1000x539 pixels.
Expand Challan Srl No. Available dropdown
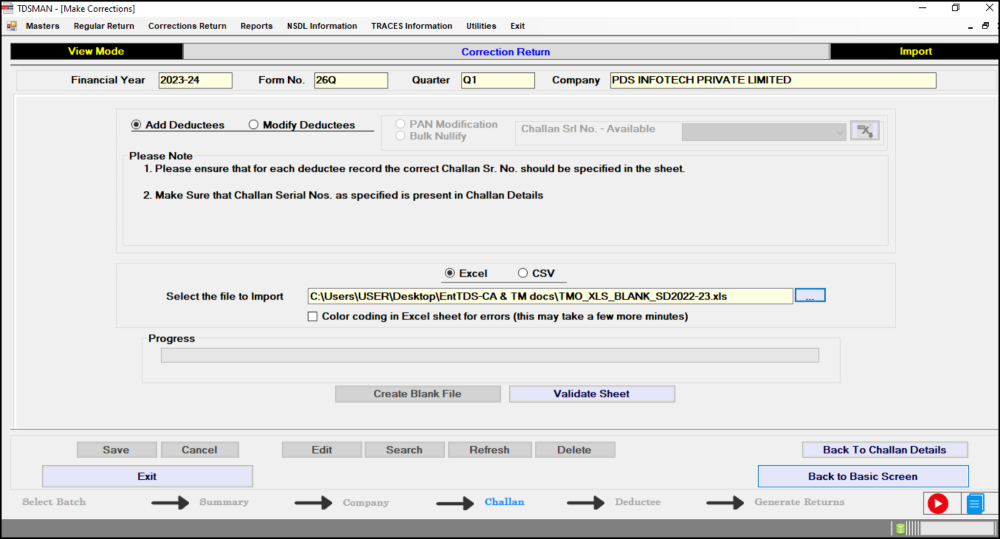[x=839, y=133]
